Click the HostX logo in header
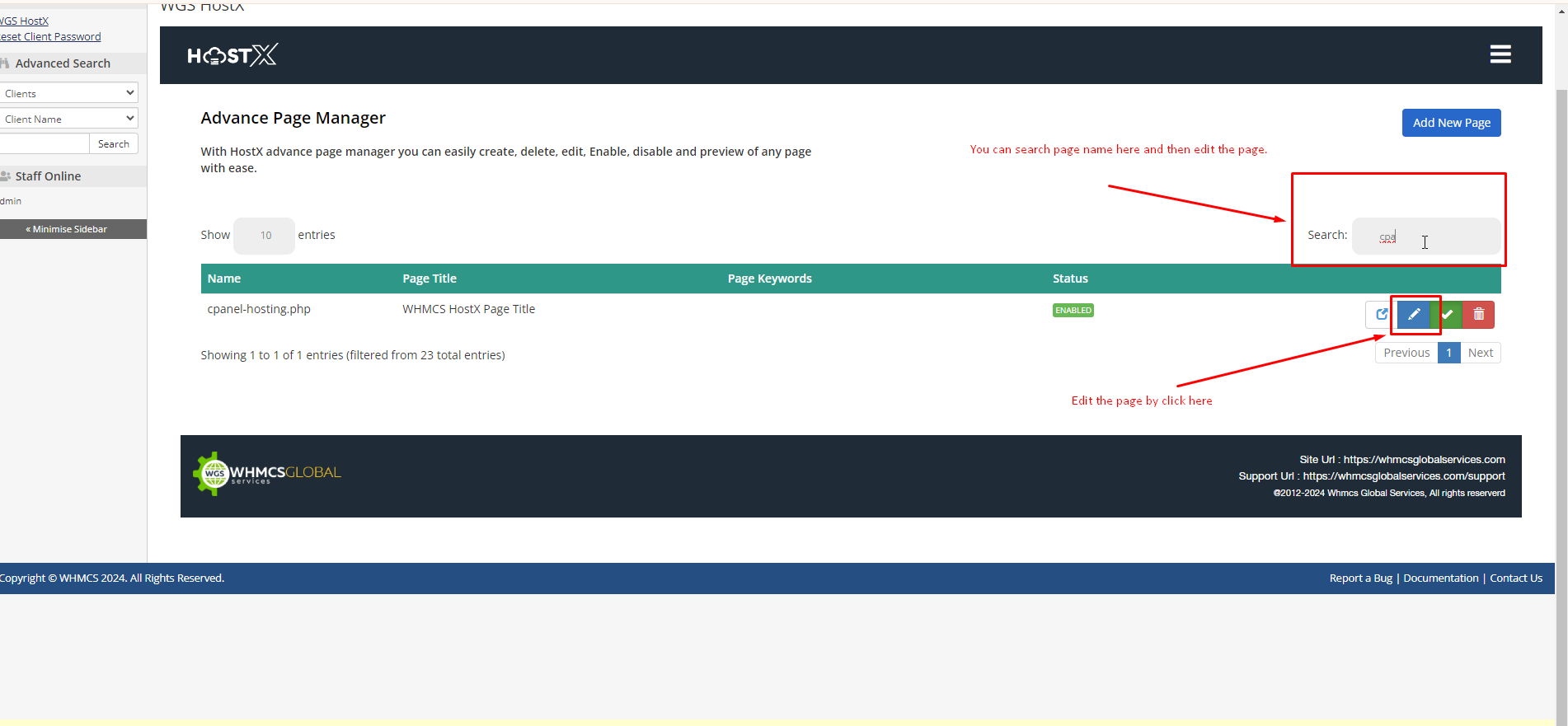The height and width of the screenshot is (726, 1568). pos(232,55)
